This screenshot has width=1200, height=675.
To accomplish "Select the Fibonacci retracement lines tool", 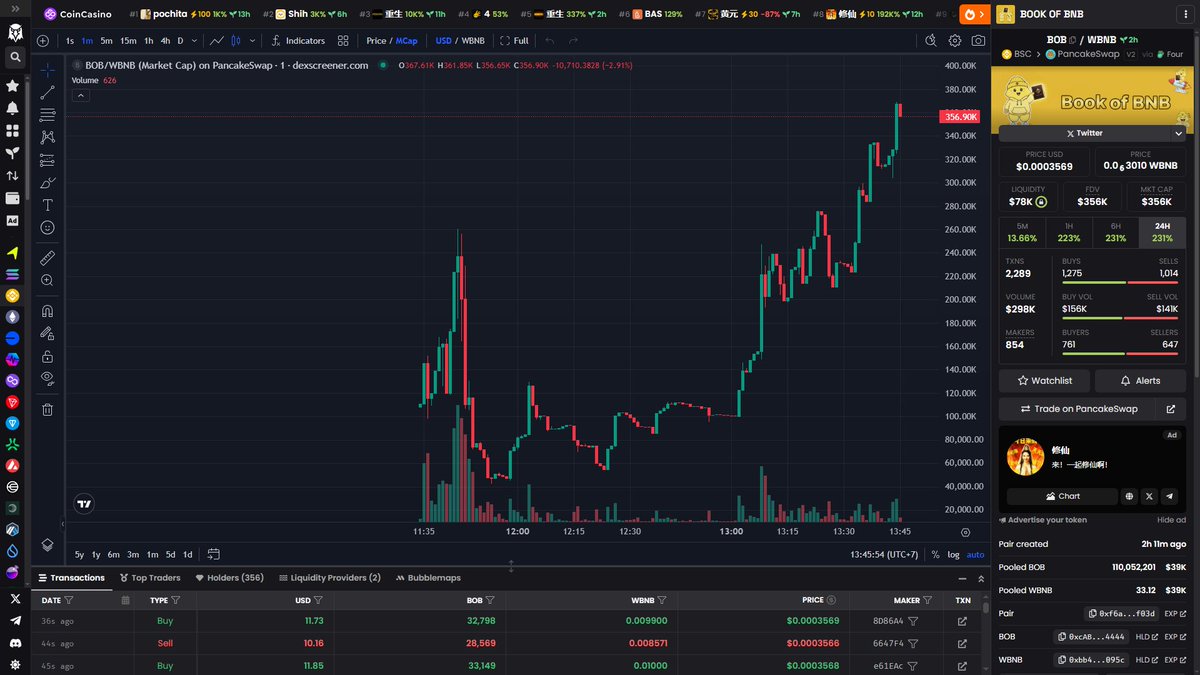I will point(47,115).
